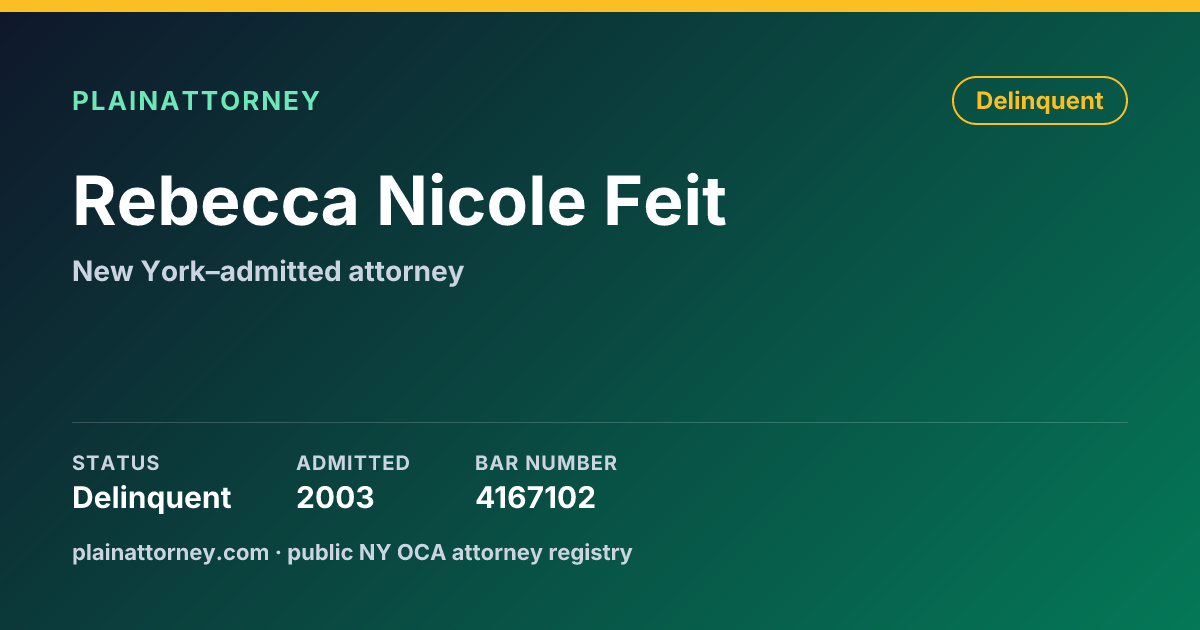Click the yellow accent bar at top
The height and width of the screenshot is (630, 1200).
coord(600,6)
